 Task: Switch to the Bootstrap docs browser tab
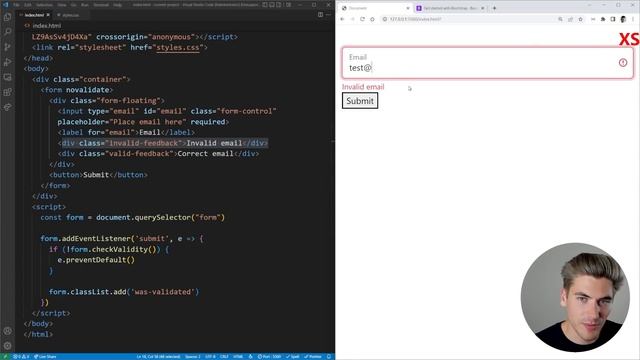click(450, 8)
